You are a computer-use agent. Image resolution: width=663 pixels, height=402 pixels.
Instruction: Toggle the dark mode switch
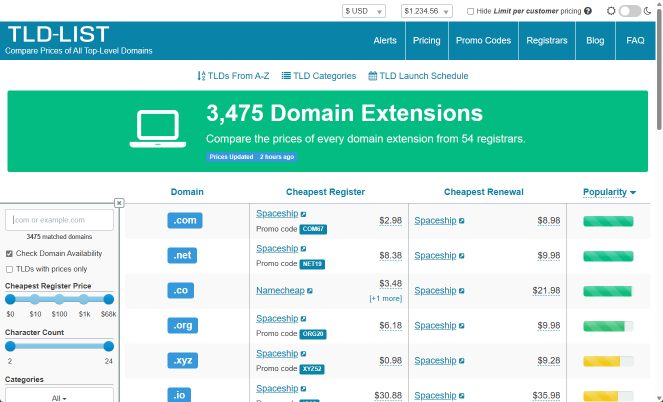[630, 11]
